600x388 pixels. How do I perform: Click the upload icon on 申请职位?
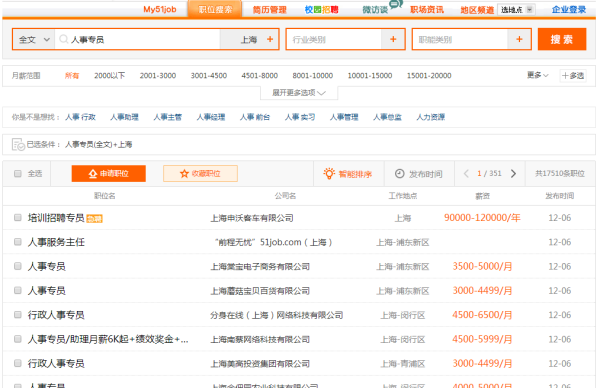click(x=93, y=174)
